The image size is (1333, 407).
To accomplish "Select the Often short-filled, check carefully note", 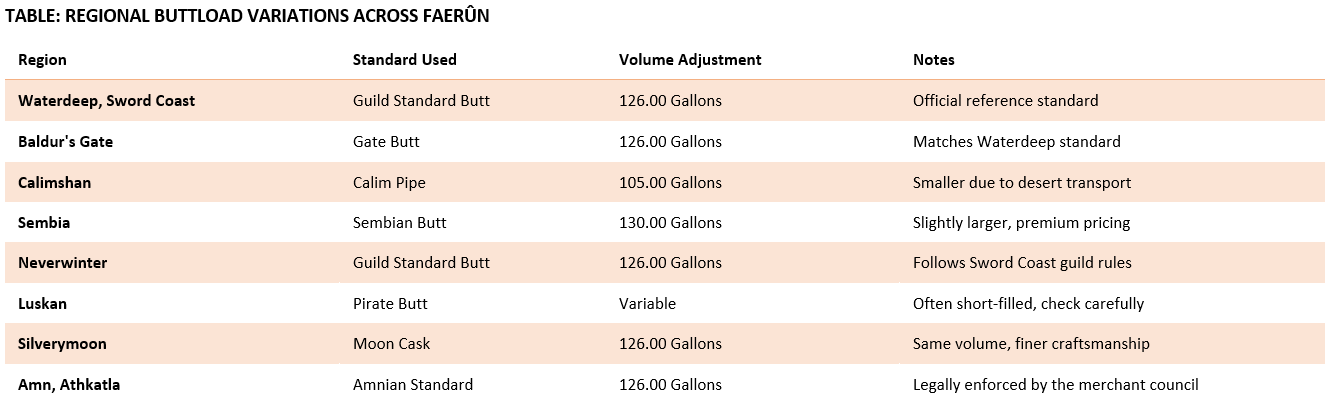I will (x=1028, y=304).
